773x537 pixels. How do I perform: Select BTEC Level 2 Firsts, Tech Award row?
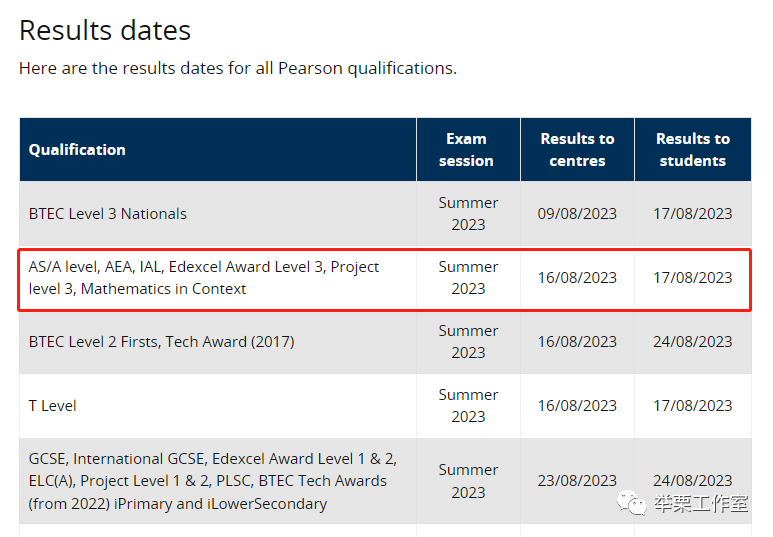385,342
